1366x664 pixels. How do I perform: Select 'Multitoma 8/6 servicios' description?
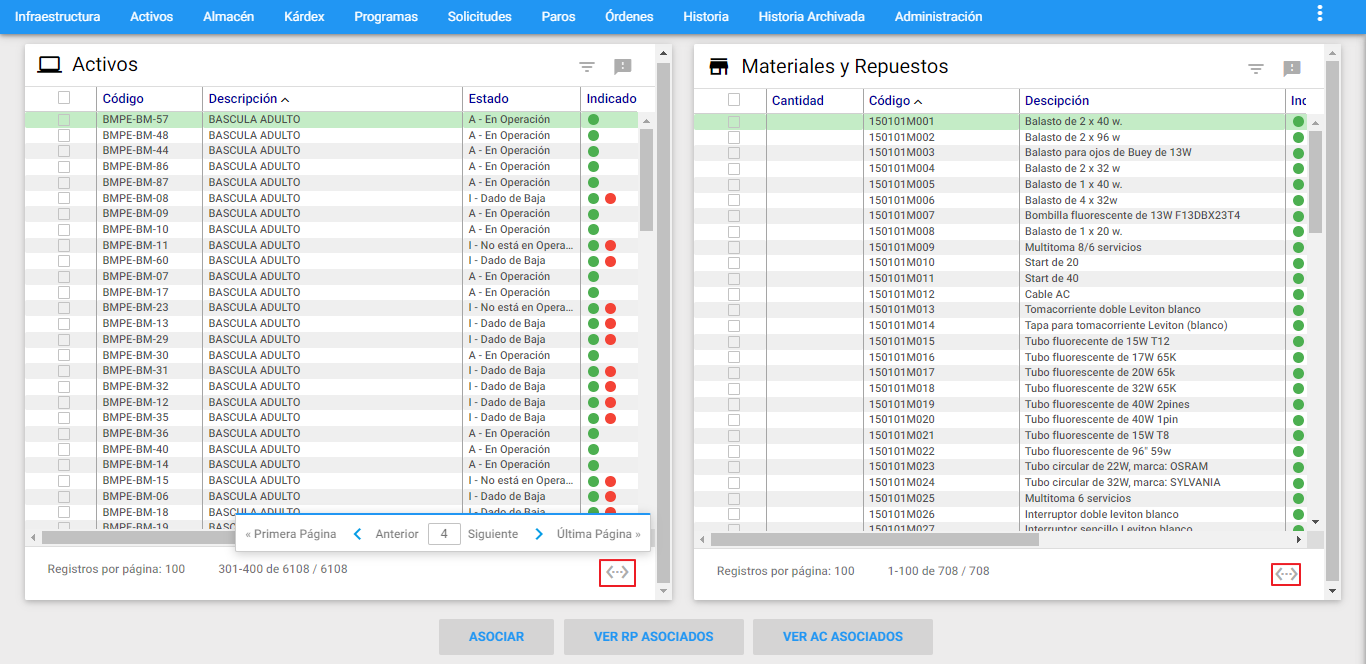(1083, 248)
